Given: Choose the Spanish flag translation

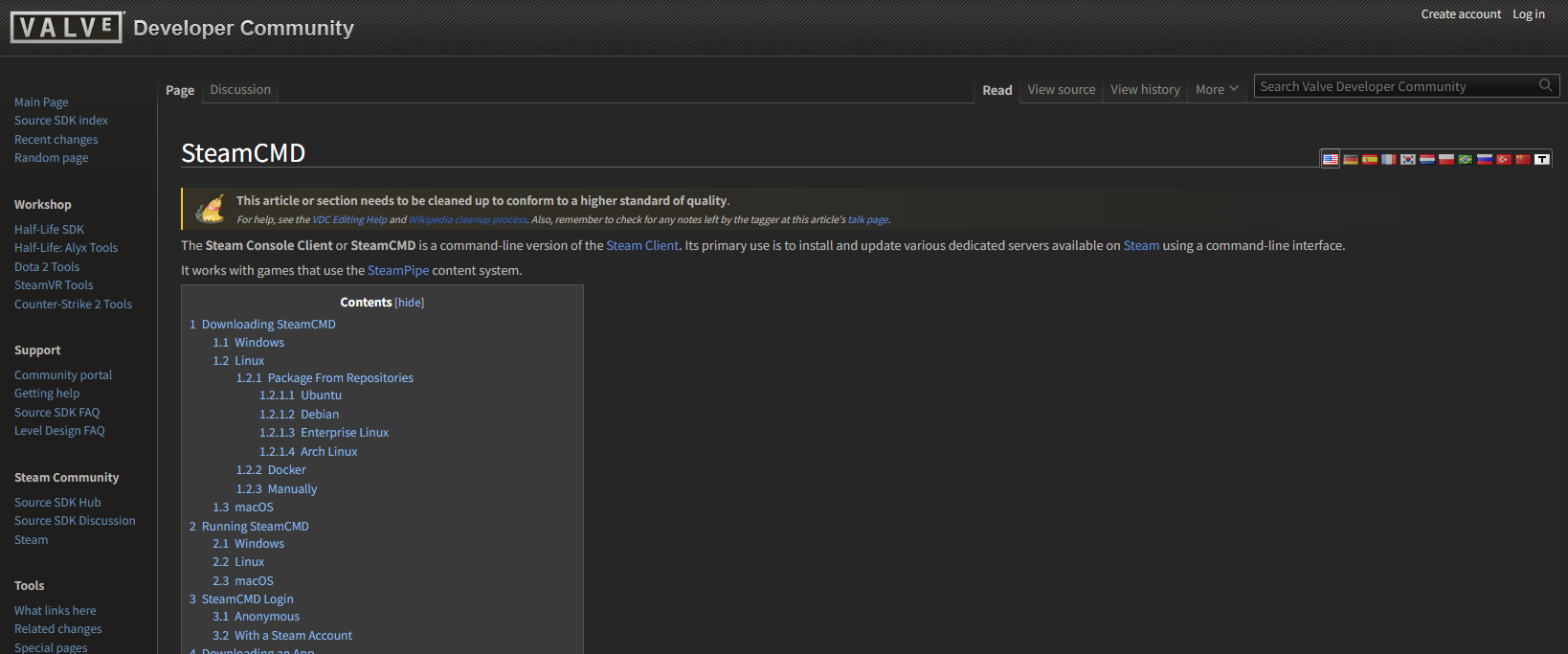Looking at the screenshot, I should coord(1370,159).
